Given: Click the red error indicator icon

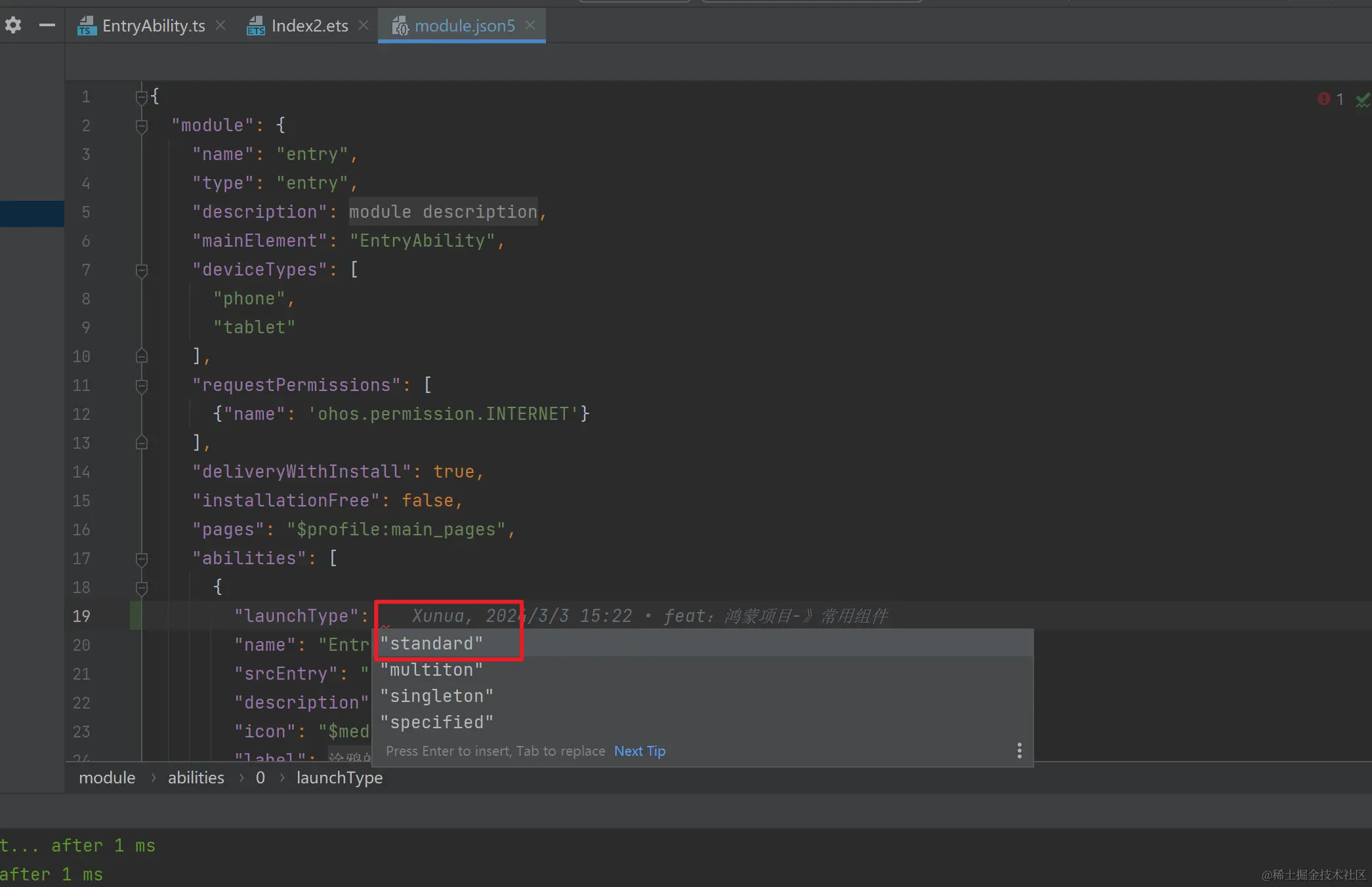Looking at the screenshot, I should point(1323,98).
